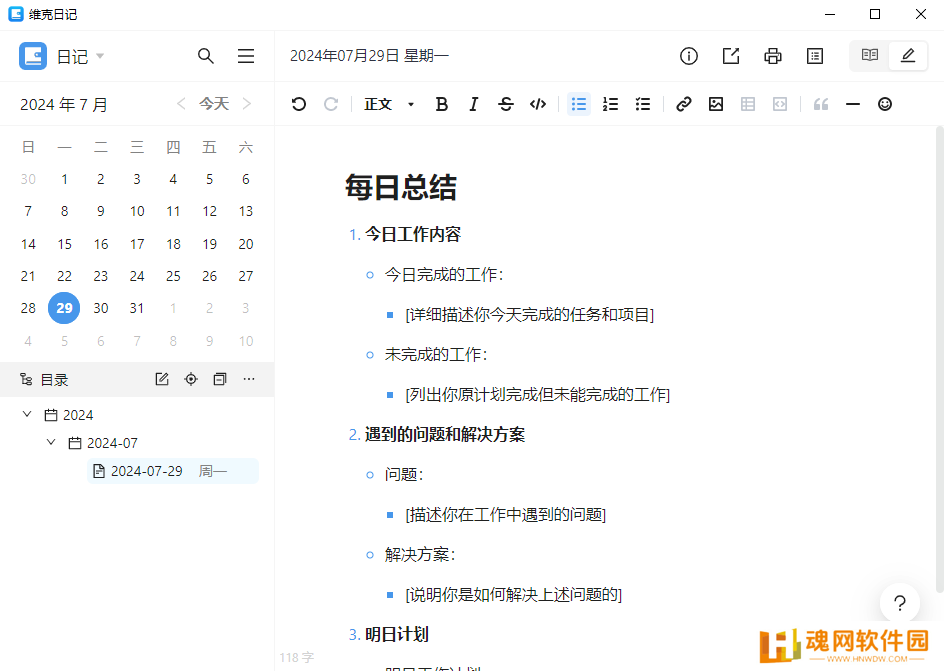The height and width of the screenshot is (671, 944).
Task: Click the 2024年07月29日 星期一 date title
Action: 369,56
